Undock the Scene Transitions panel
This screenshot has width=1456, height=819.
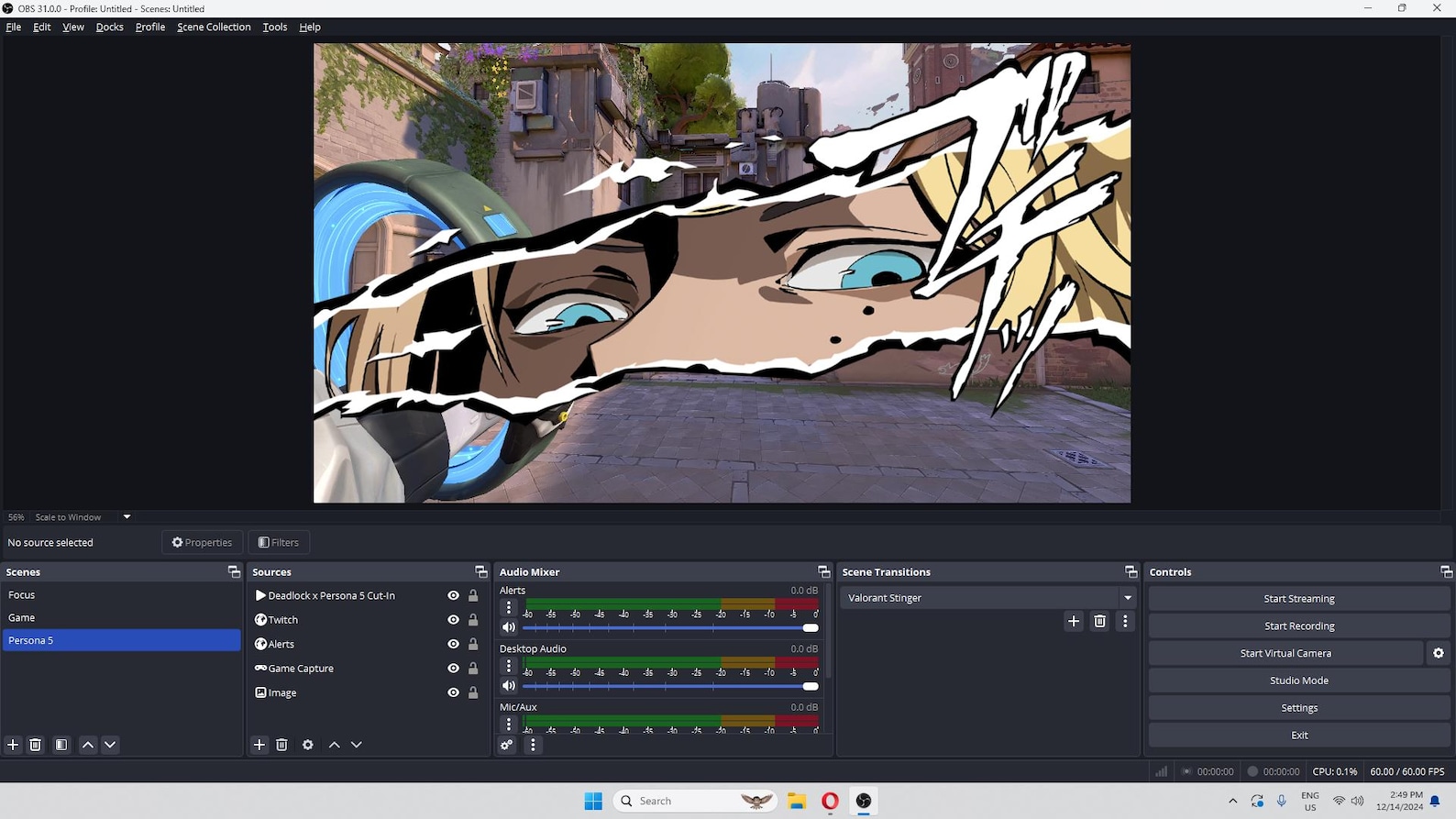click(1131, 571)
